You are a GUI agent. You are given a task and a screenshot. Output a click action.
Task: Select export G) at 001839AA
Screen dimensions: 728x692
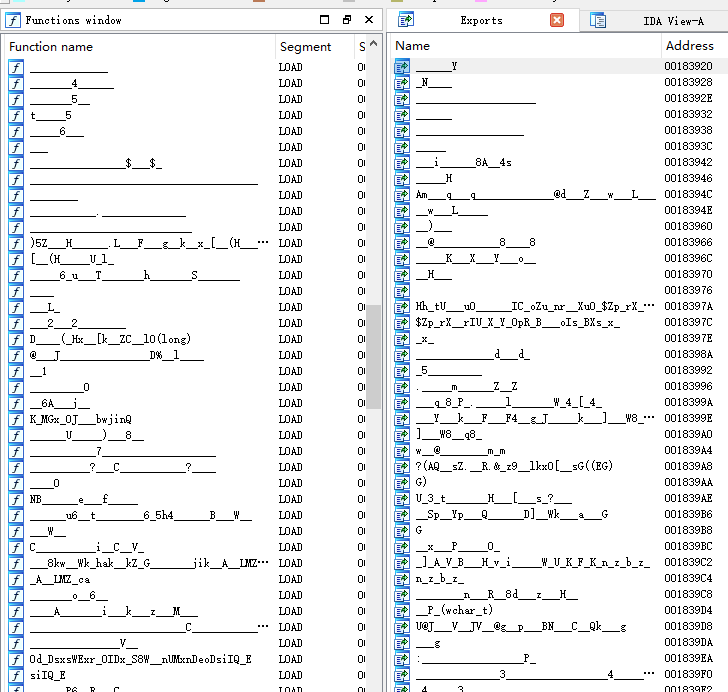coord(421,483)
